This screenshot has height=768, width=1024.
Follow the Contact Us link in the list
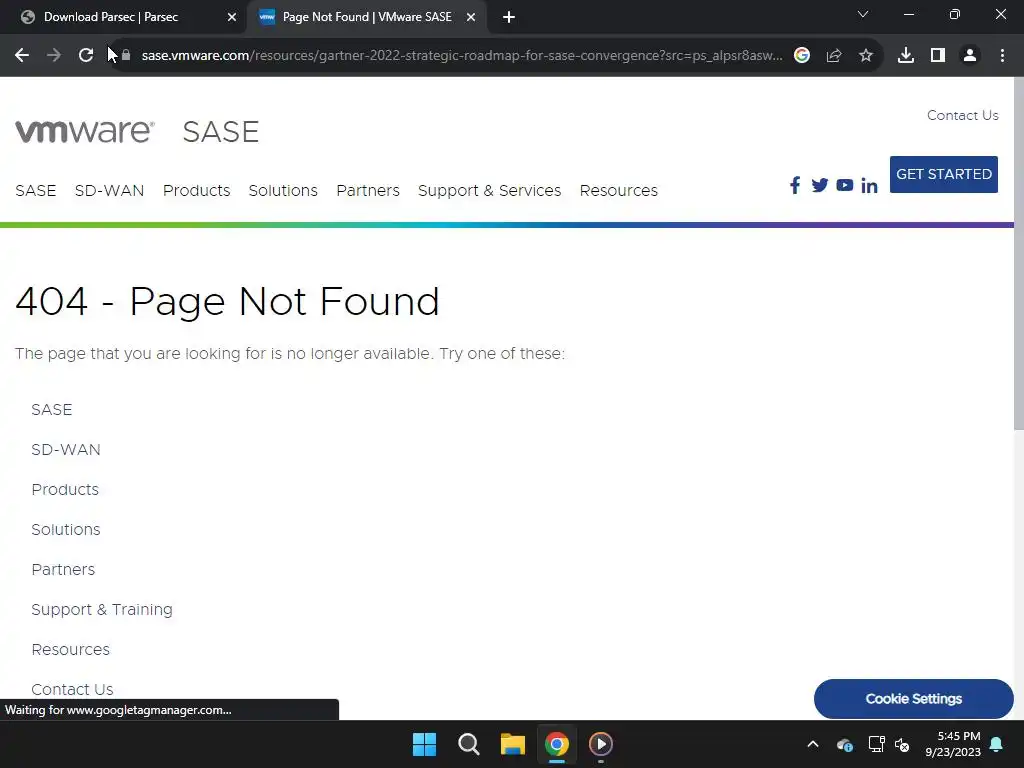[x=72, y=690]
